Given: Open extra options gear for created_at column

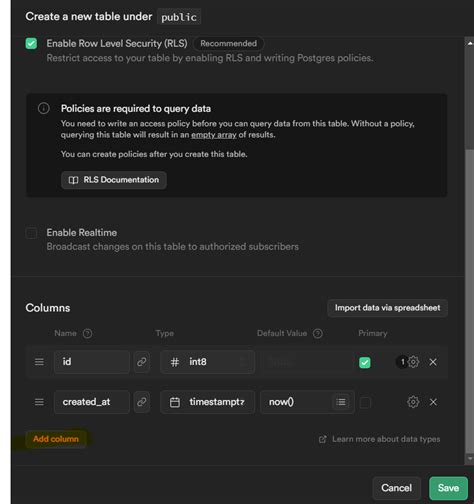Looking at the screenshot, I should [413, 402].
